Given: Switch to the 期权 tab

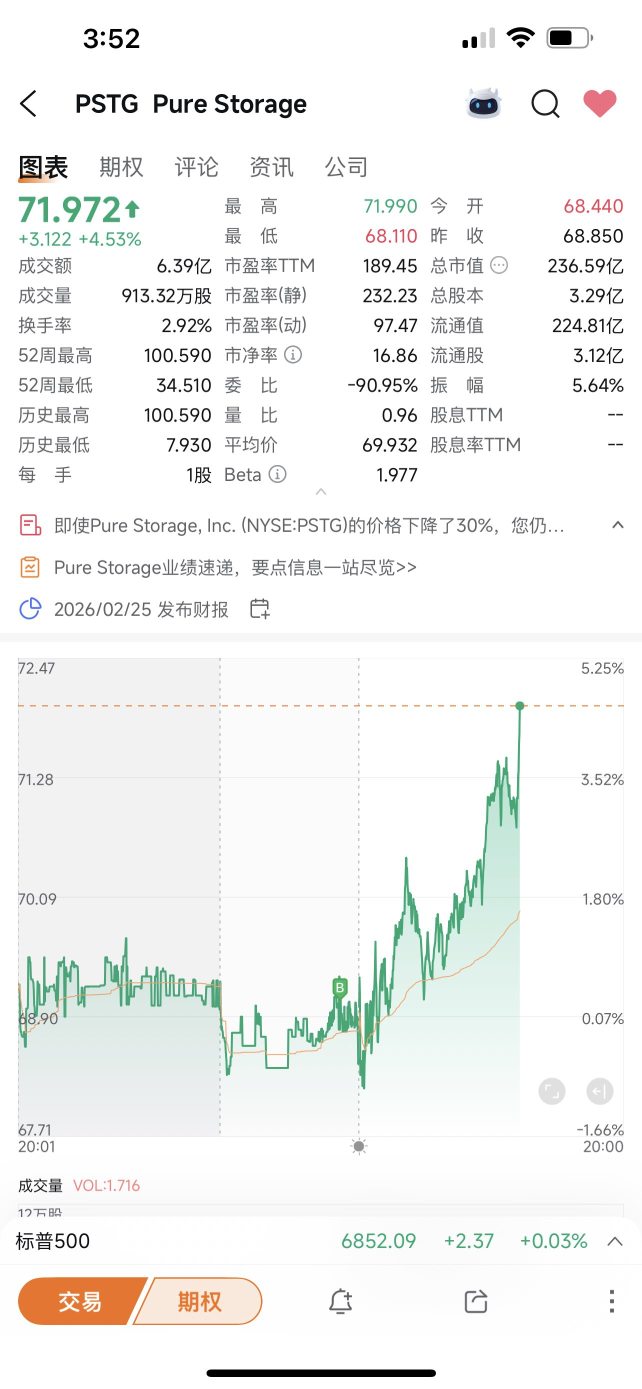Looking at the screenshot, I should (121, 167).
